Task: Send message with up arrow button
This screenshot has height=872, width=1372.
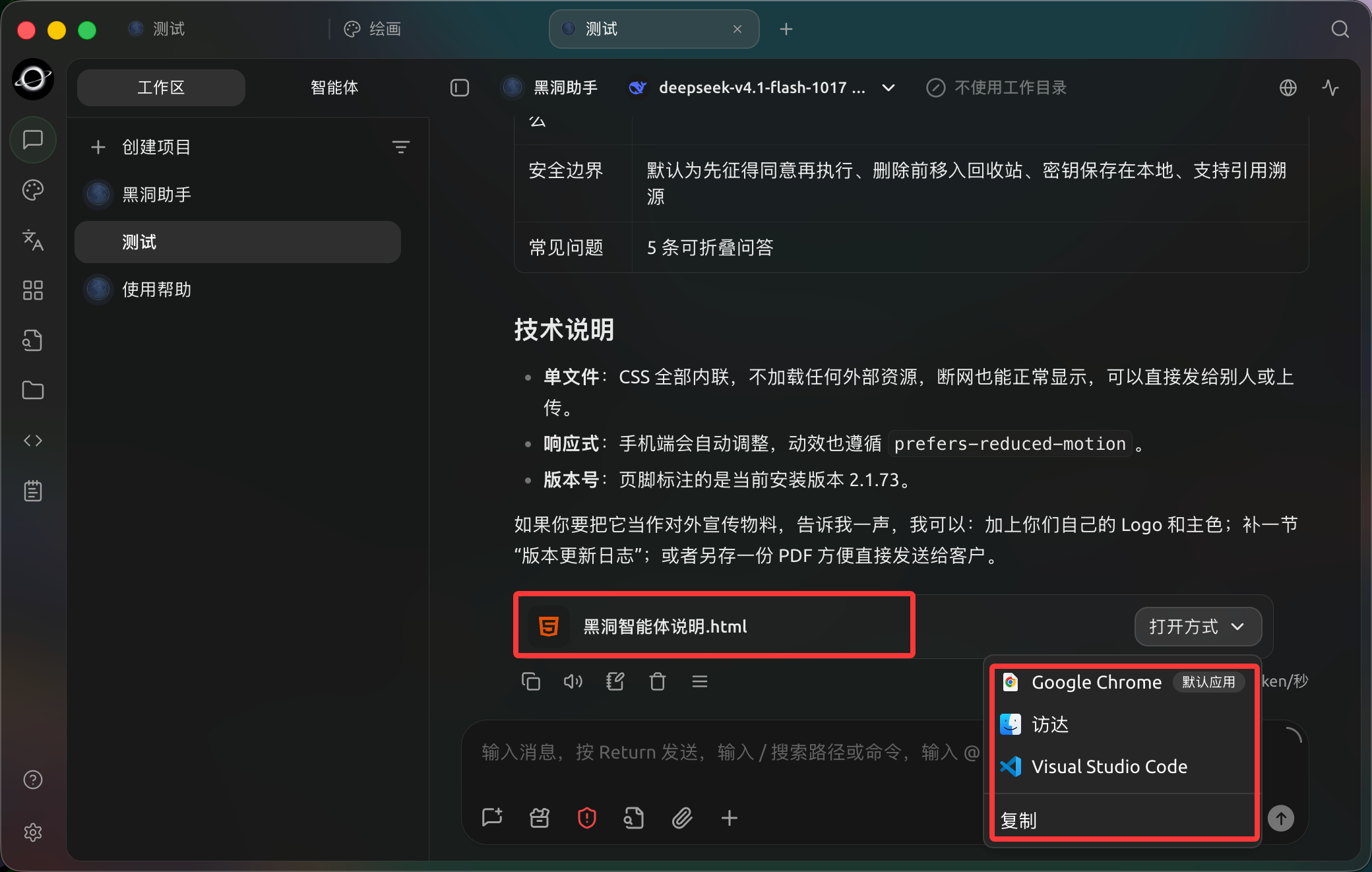Action: 1281,819
